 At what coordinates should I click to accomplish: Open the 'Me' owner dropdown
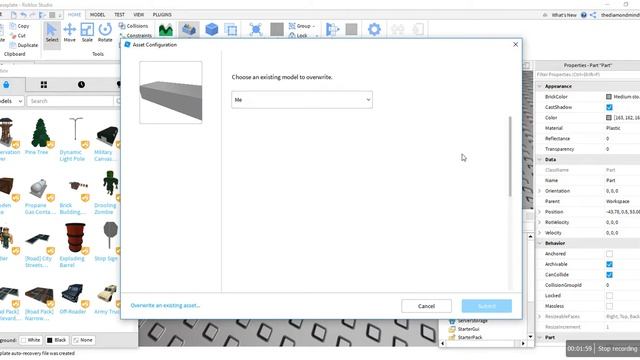[x=302, y=100]
